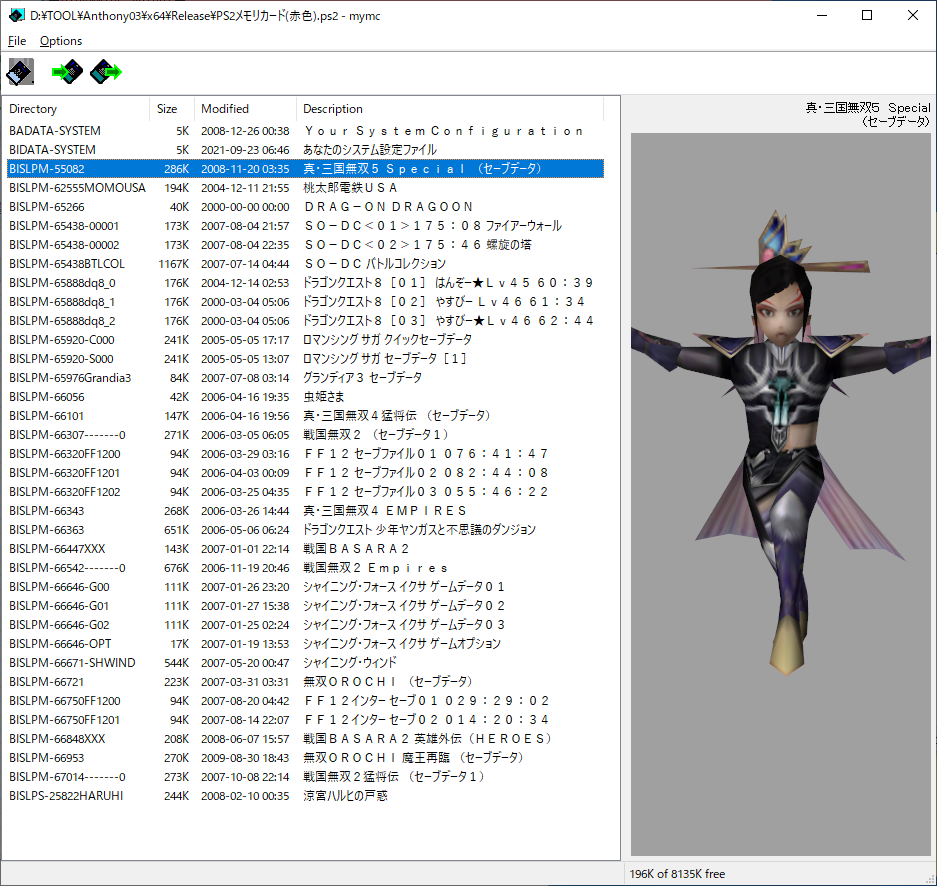Select the BISLPM-66721 save row

click(305, 682)
